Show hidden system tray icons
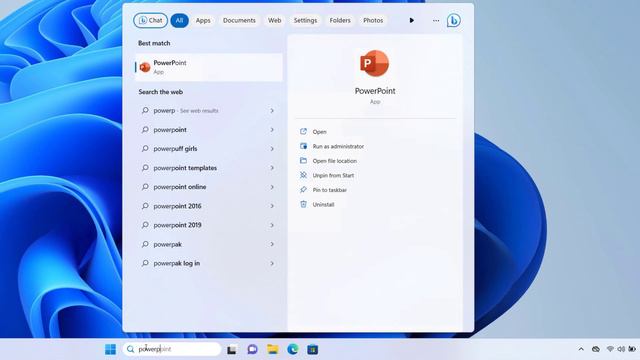640x360 pixels. coord(581,349)
